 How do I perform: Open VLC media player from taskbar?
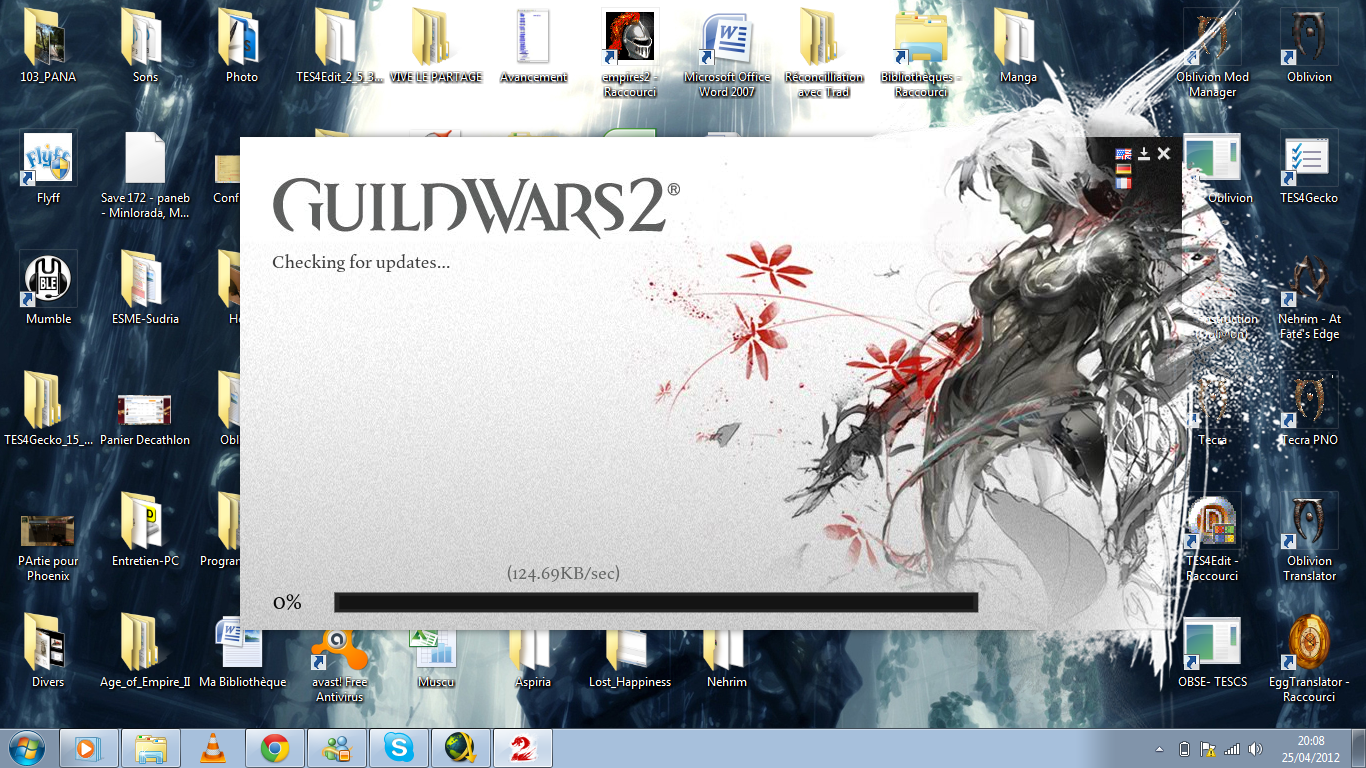[213, 748]
